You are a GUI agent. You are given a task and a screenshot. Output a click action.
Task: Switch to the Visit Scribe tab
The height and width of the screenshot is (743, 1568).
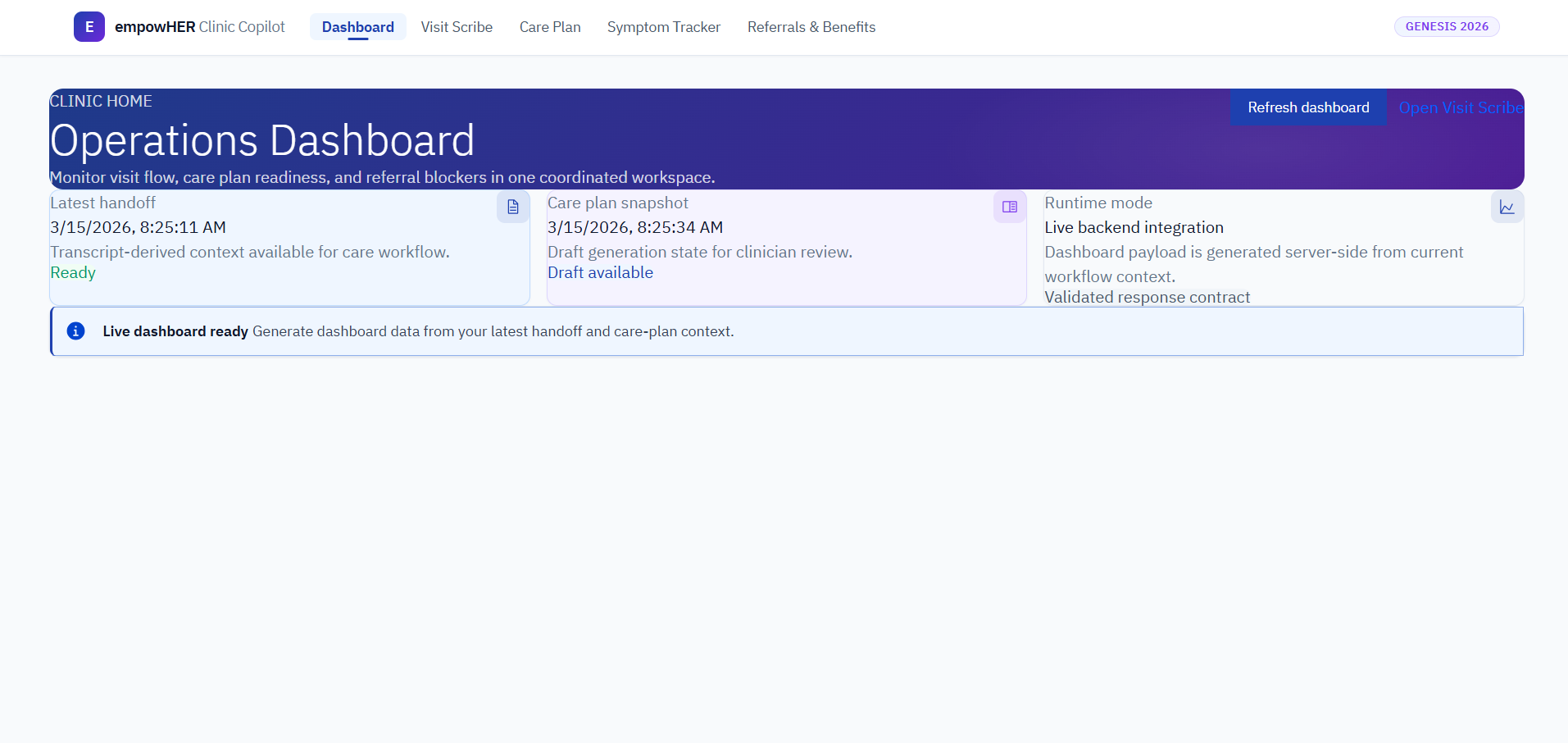pos(457,27)
